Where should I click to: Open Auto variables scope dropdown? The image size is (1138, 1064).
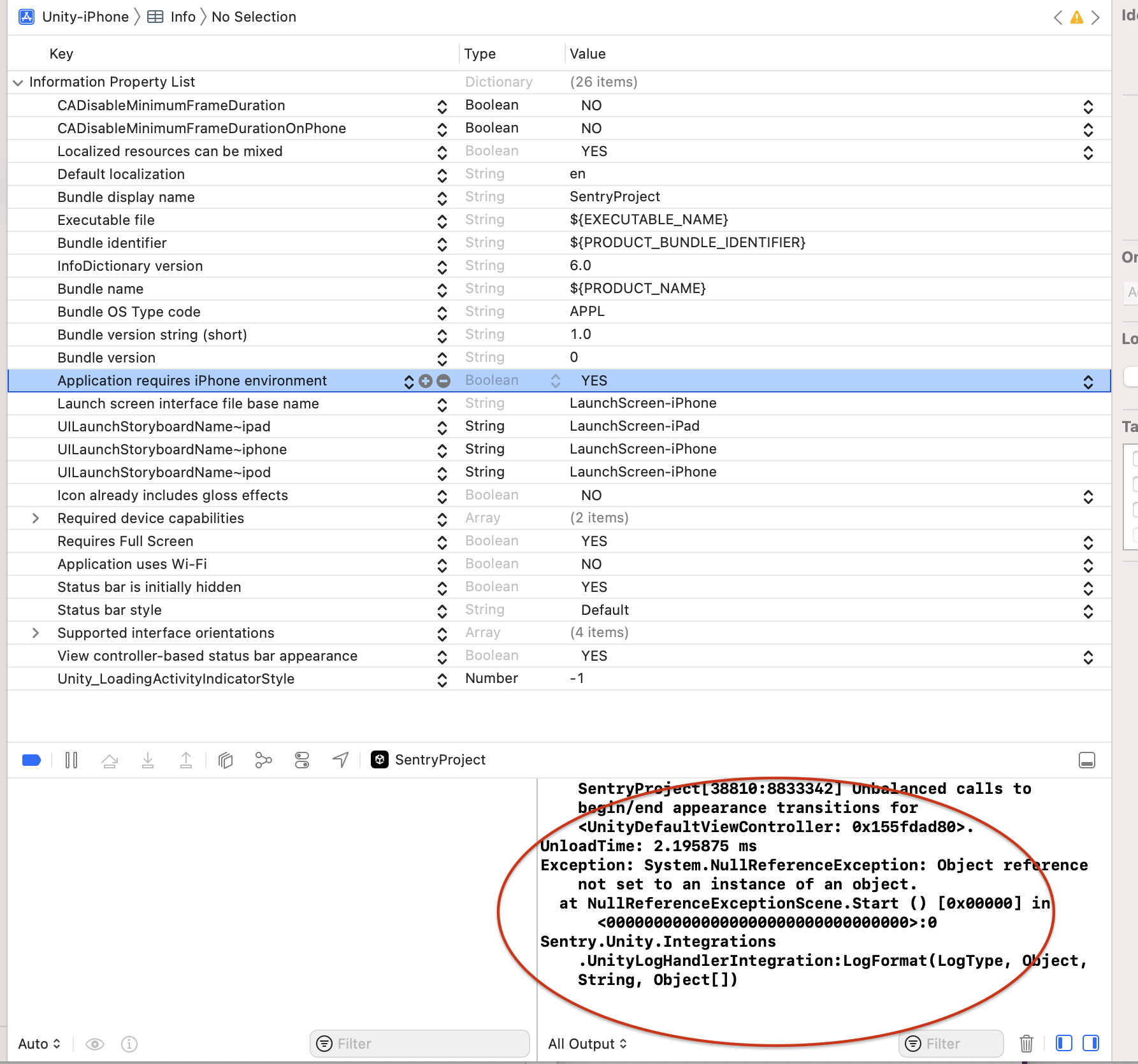tap(40, 1044)
